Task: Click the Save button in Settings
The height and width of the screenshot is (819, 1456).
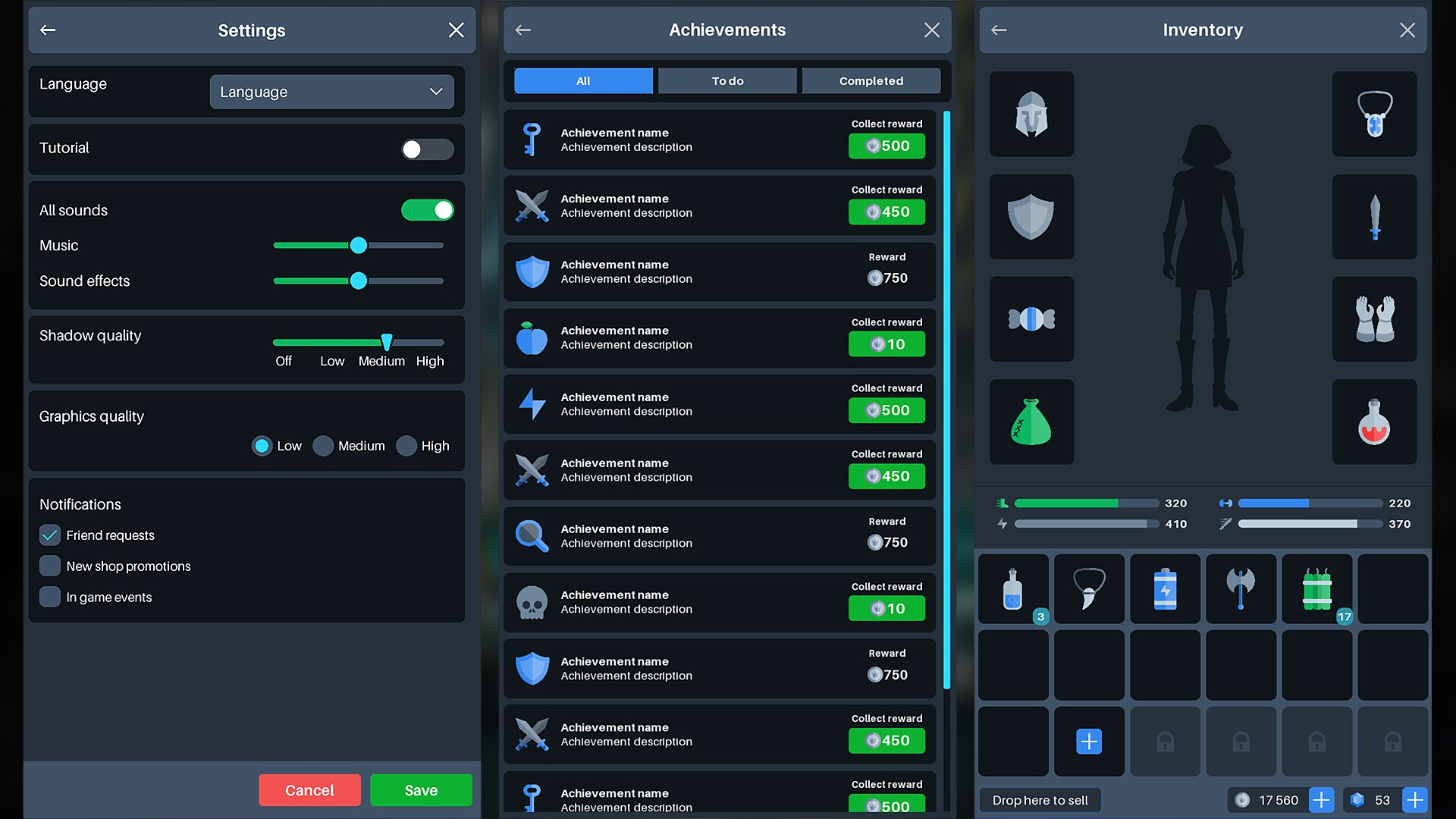Action: coord(420,789)
